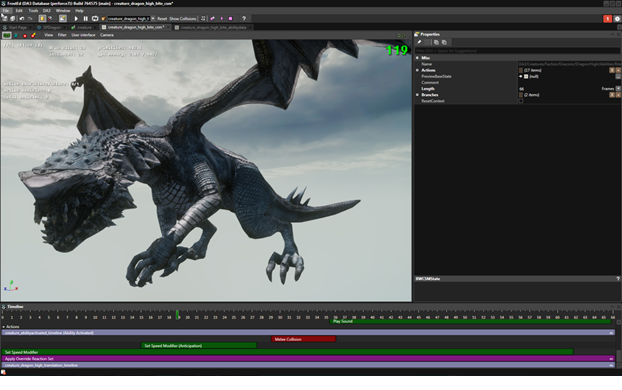Collapse the Misc property group

[x=417, y=58]
